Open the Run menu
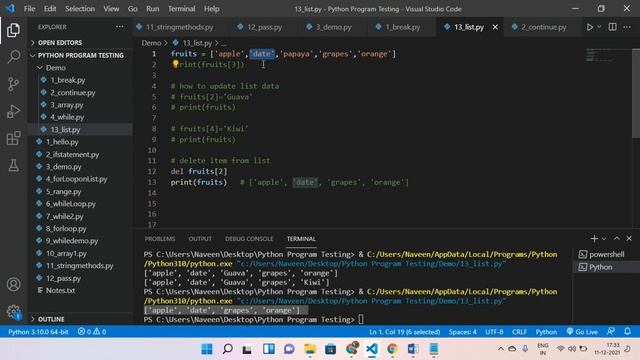The width and height of the screenshot is (640, 360). [153, 9]
